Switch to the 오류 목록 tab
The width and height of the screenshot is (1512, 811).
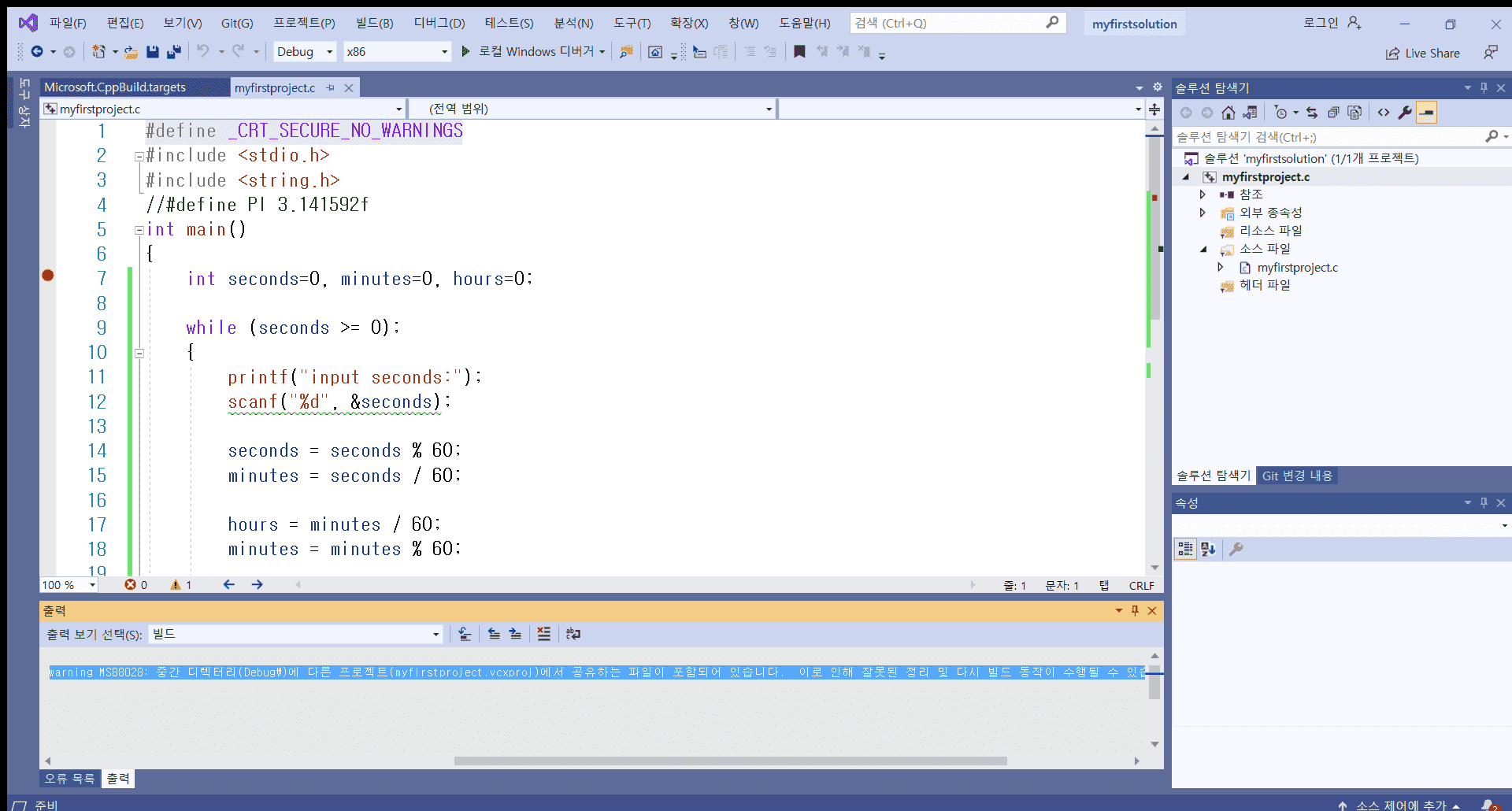[x=69, y=779]
